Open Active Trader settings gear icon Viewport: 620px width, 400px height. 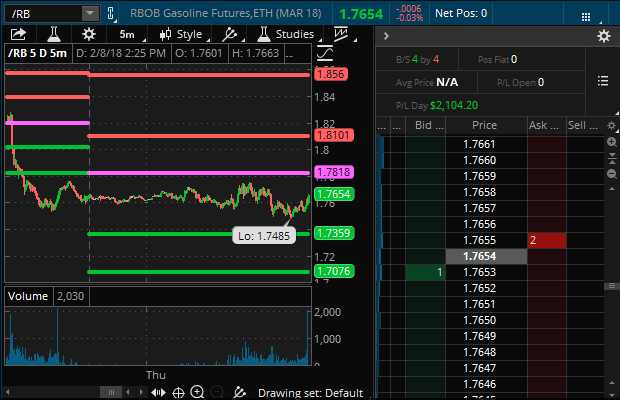(603, 36)
